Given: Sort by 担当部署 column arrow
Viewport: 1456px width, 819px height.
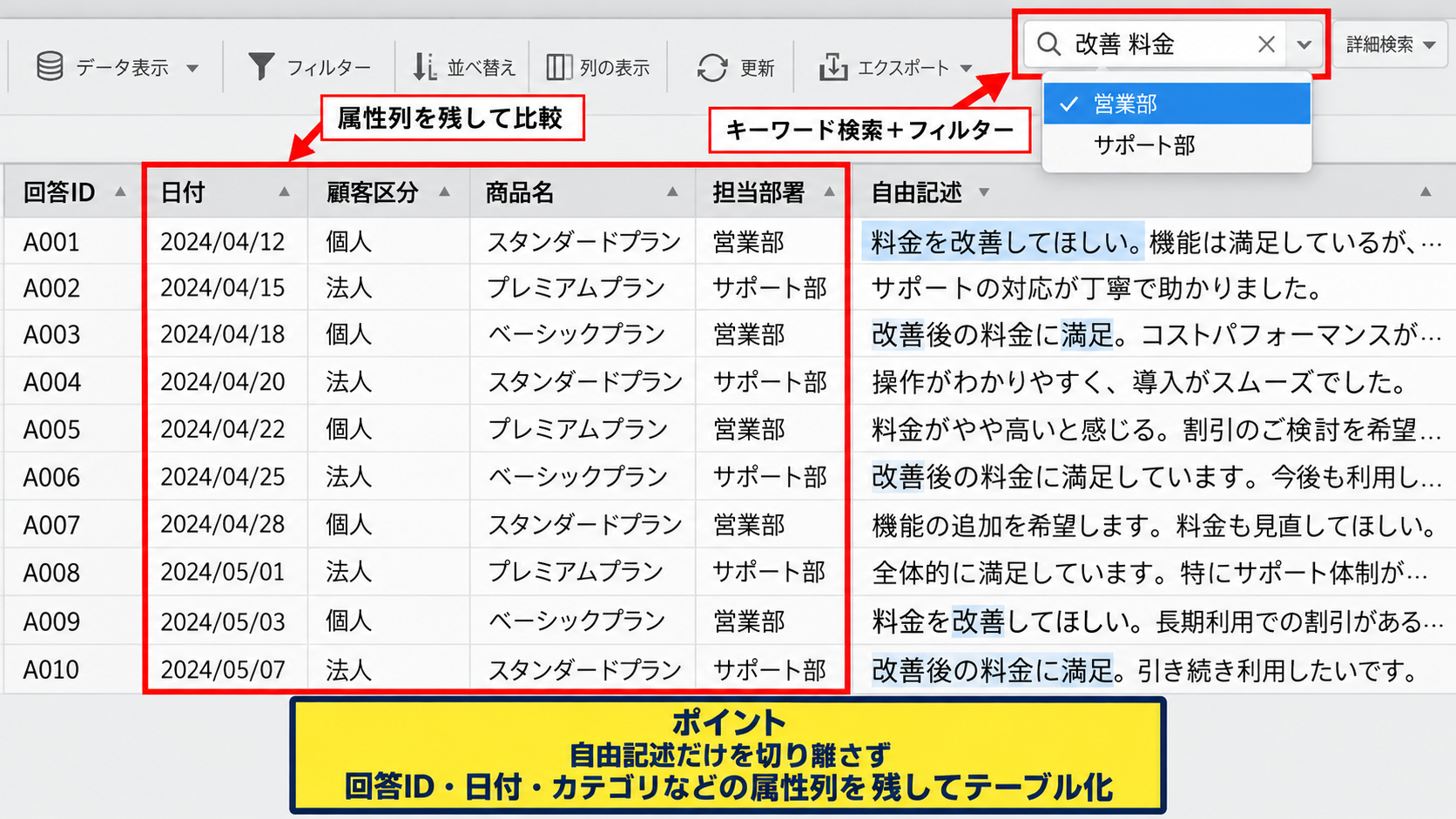Looking at the screenshot, I should tap(829, 191).
